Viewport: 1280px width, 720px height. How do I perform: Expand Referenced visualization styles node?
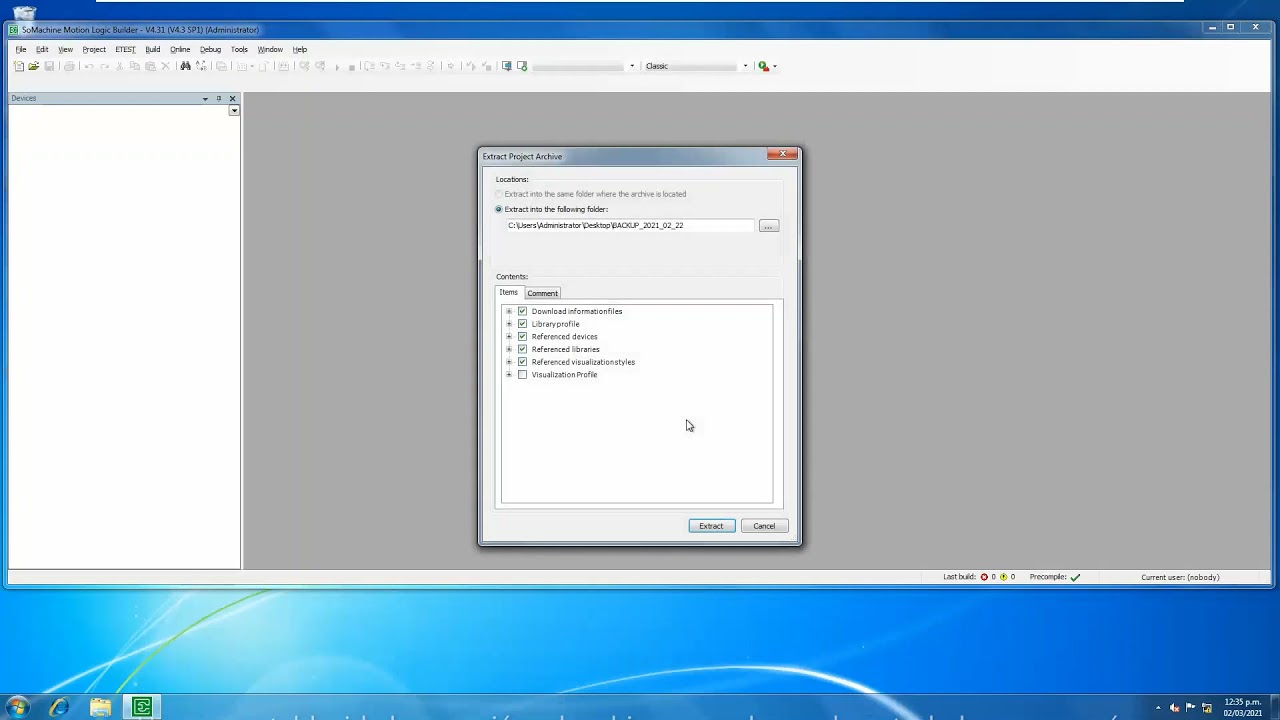[509, 362]
